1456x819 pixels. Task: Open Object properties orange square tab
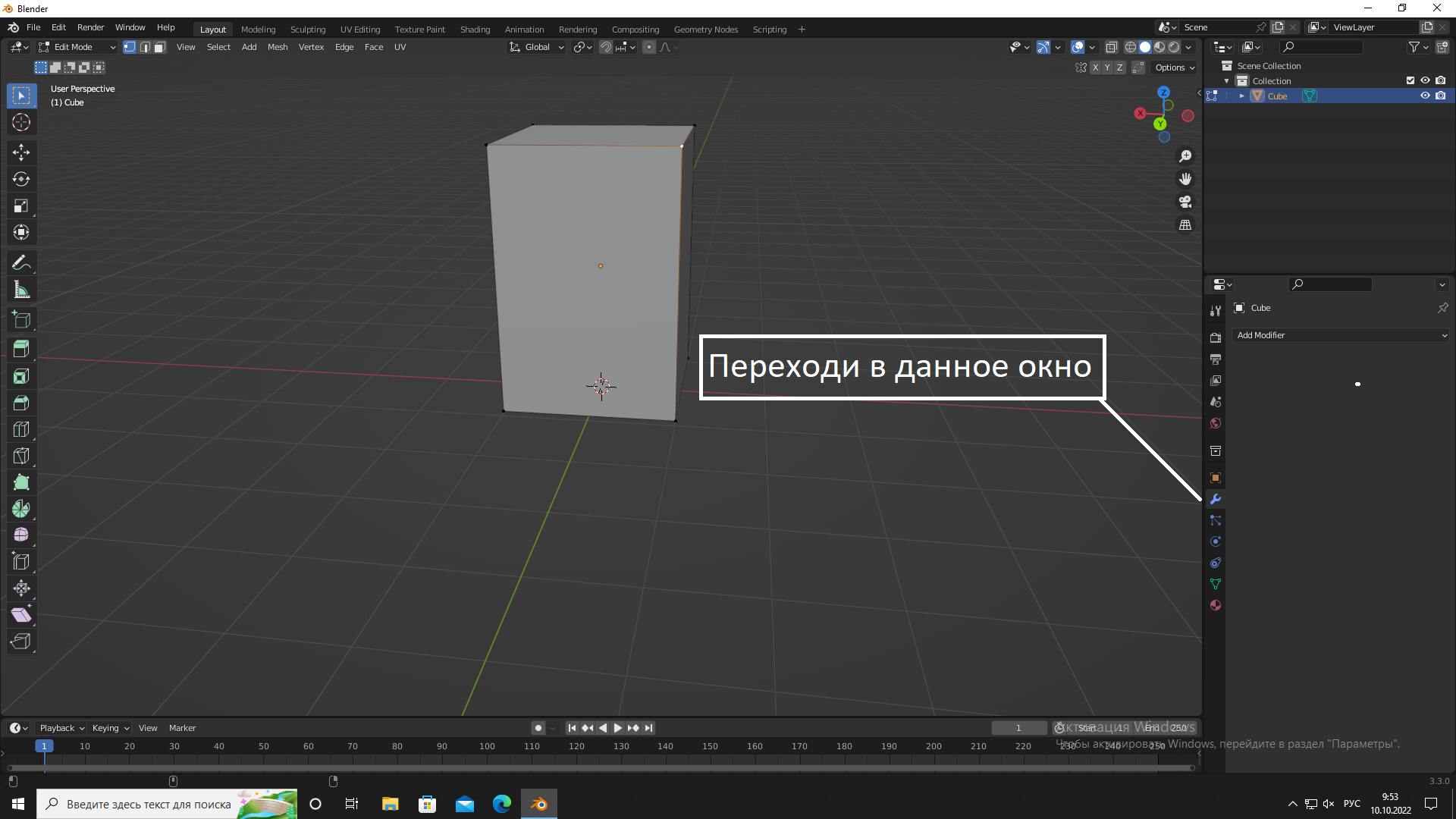1216,478
